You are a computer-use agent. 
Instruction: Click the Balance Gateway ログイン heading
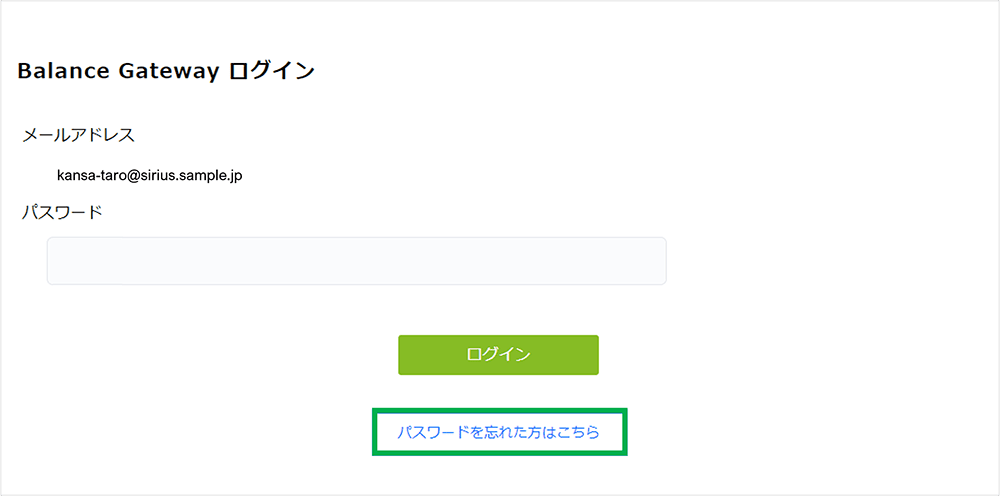[166, 71]
